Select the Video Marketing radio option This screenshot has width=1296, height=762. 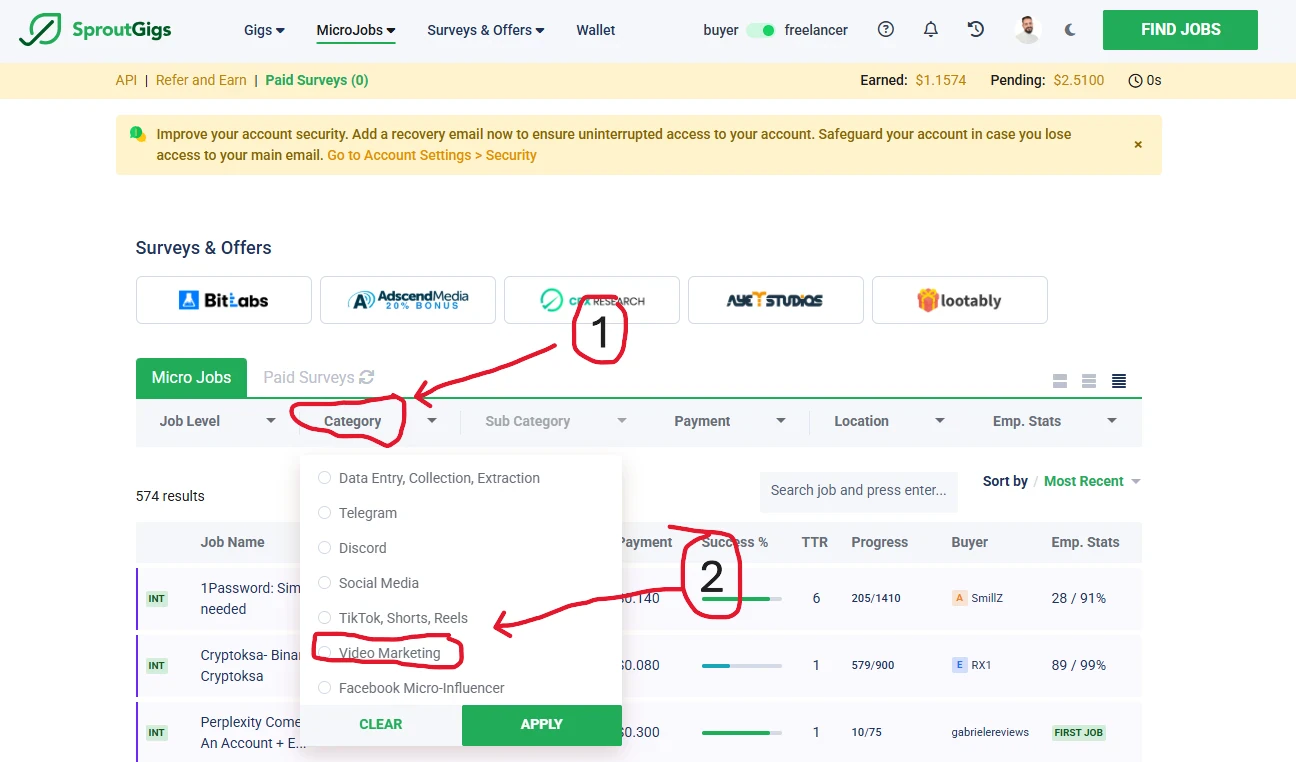[324, 653]
